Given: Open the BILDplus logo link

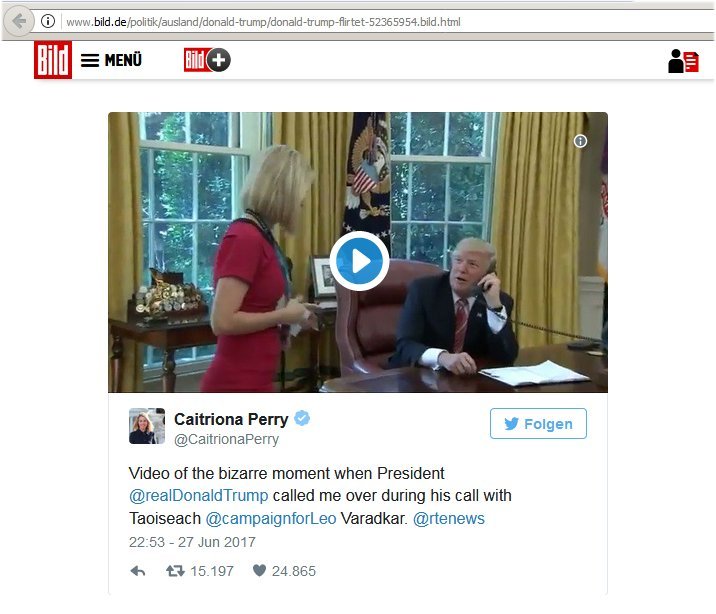Looking at the screenshot, I should coord(207,60).
